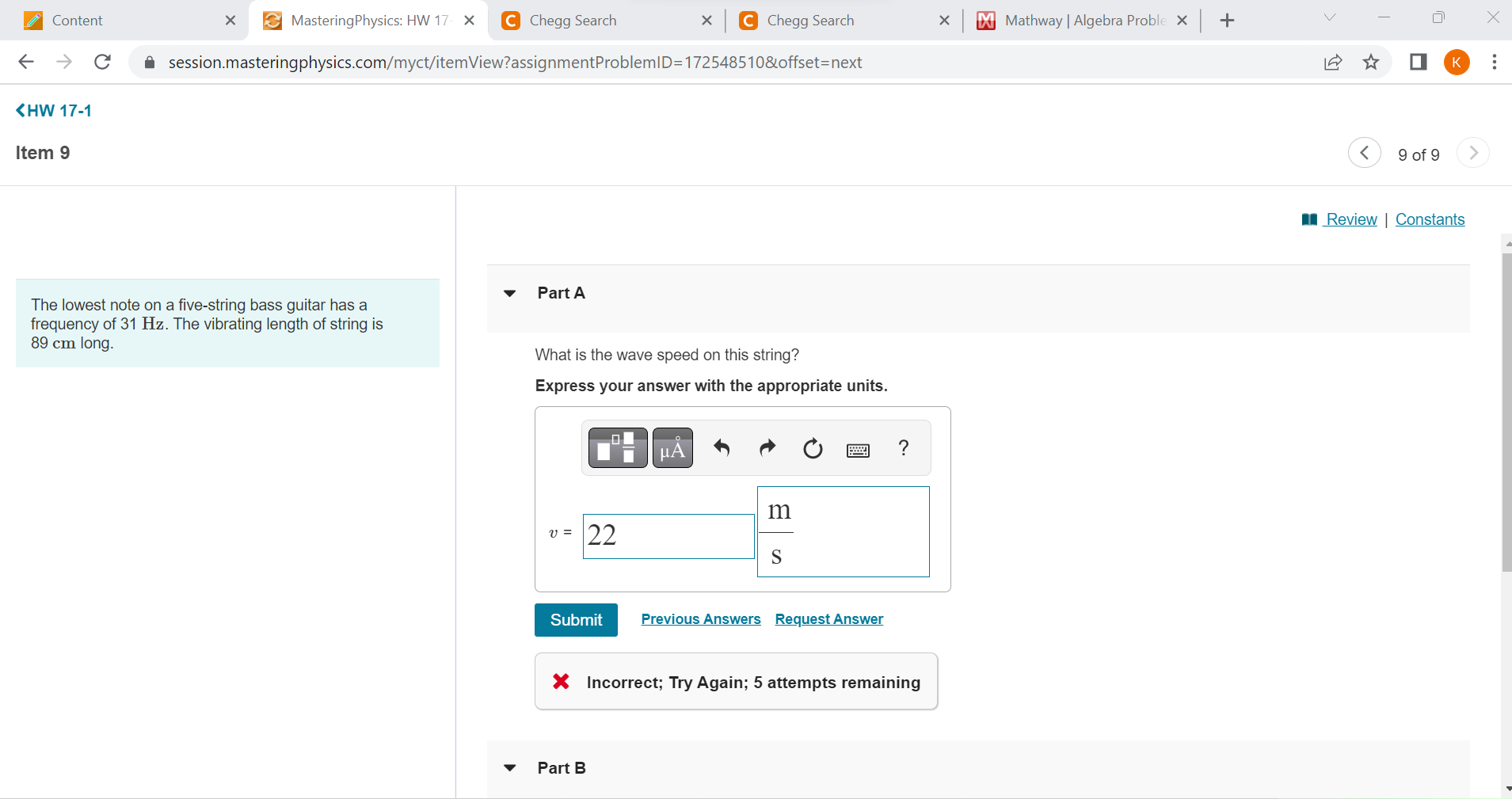Click the page vertical scrollbar

tap(1506, 412)
